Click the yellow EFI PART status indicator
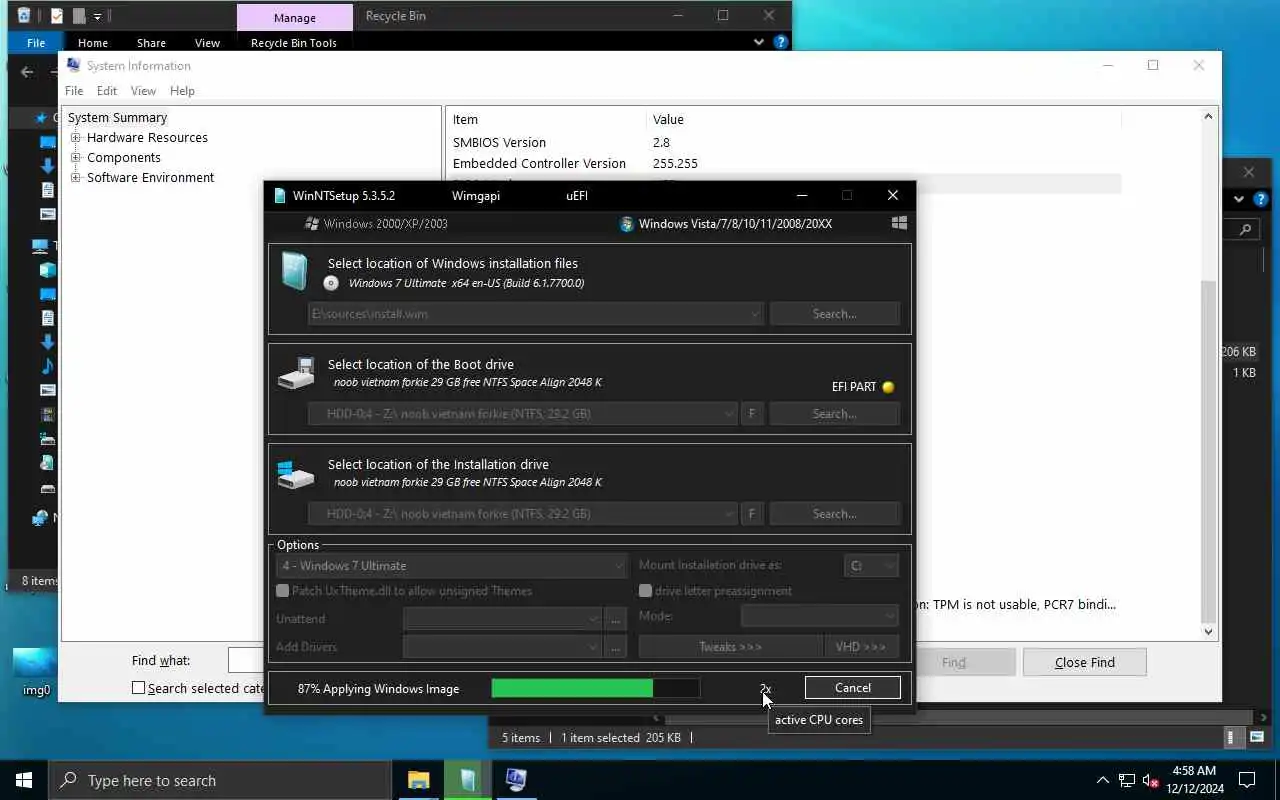 coord(888,387)
